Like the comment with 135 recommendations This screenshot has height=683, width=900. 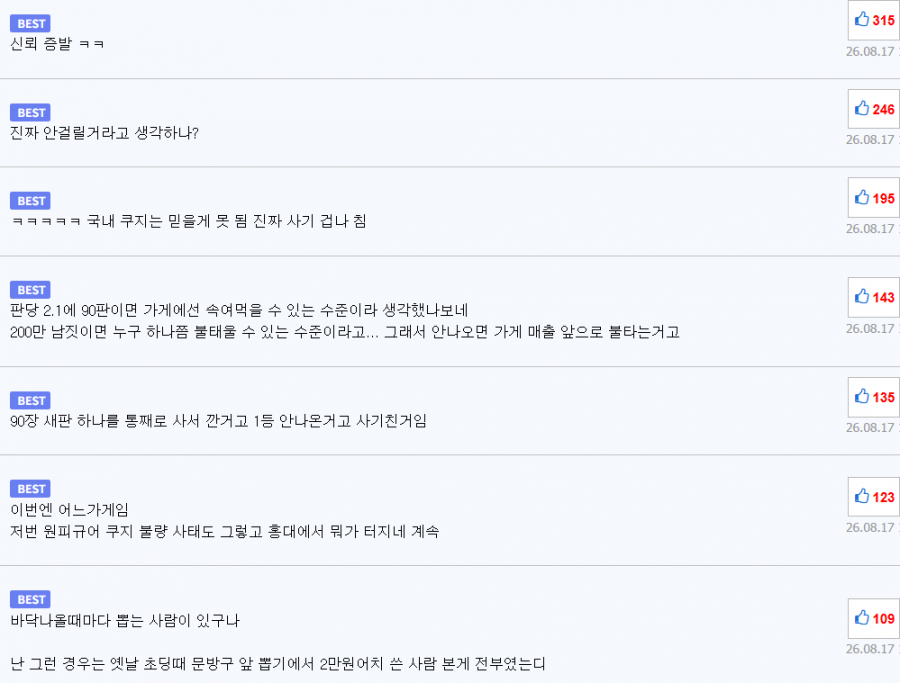[874, 397]
